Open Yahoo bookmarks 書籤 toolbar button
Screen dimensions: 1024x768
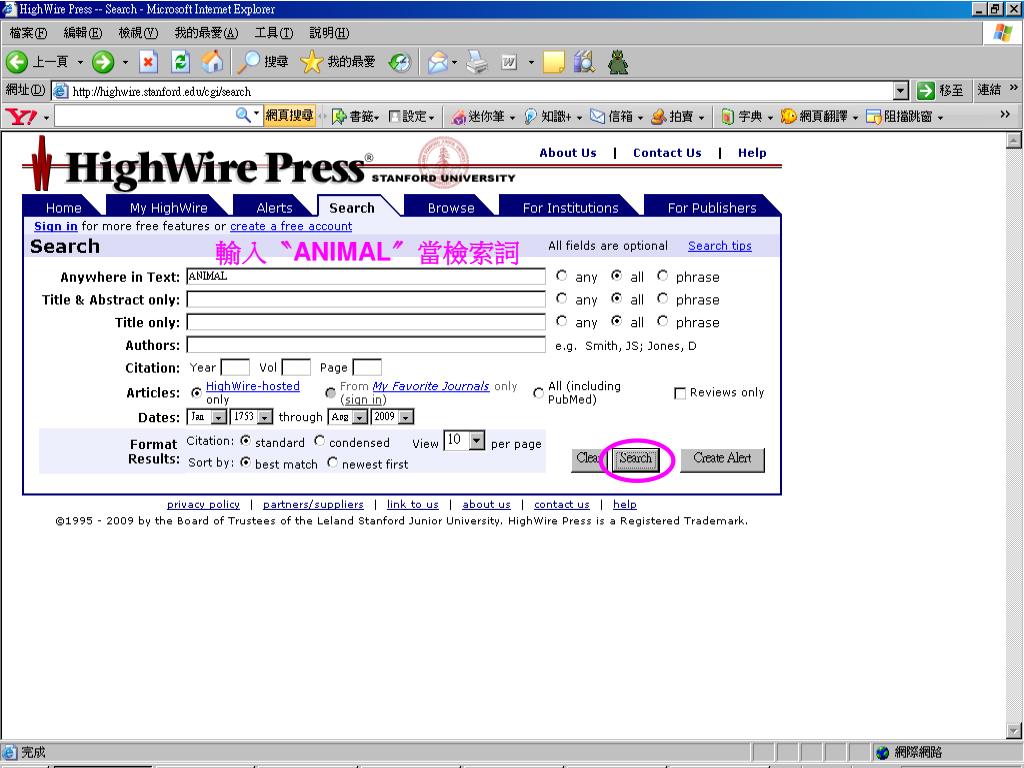[355, 117]
